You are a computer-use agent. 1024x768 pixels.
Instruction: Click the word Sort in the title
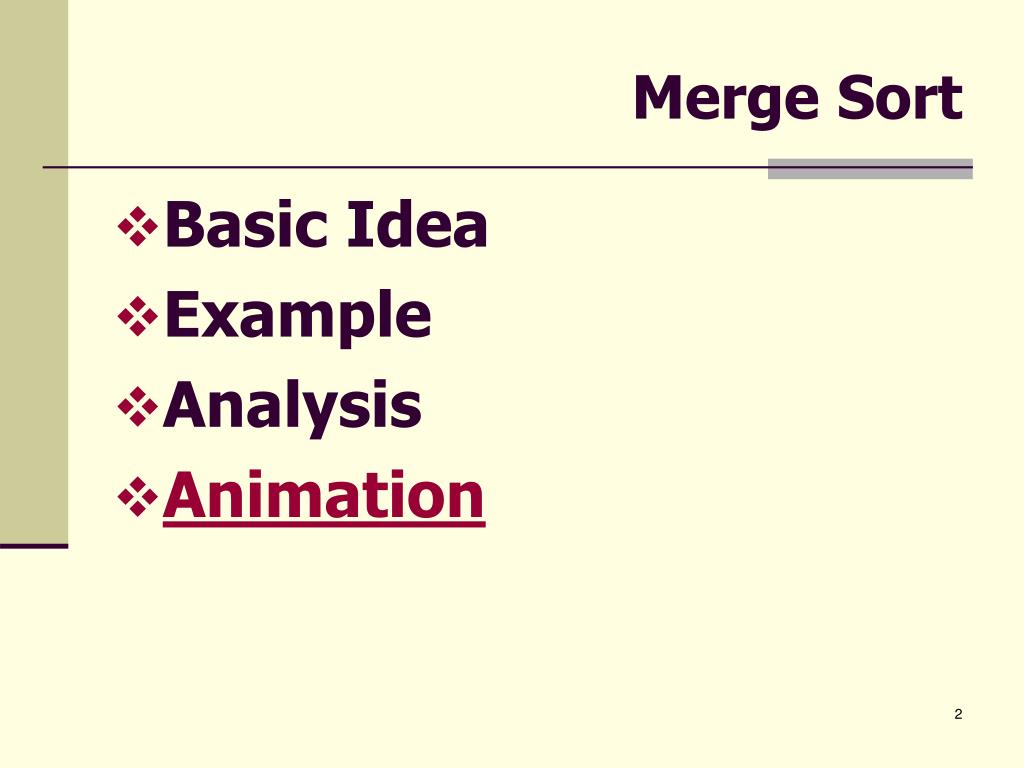click(901, 98)
